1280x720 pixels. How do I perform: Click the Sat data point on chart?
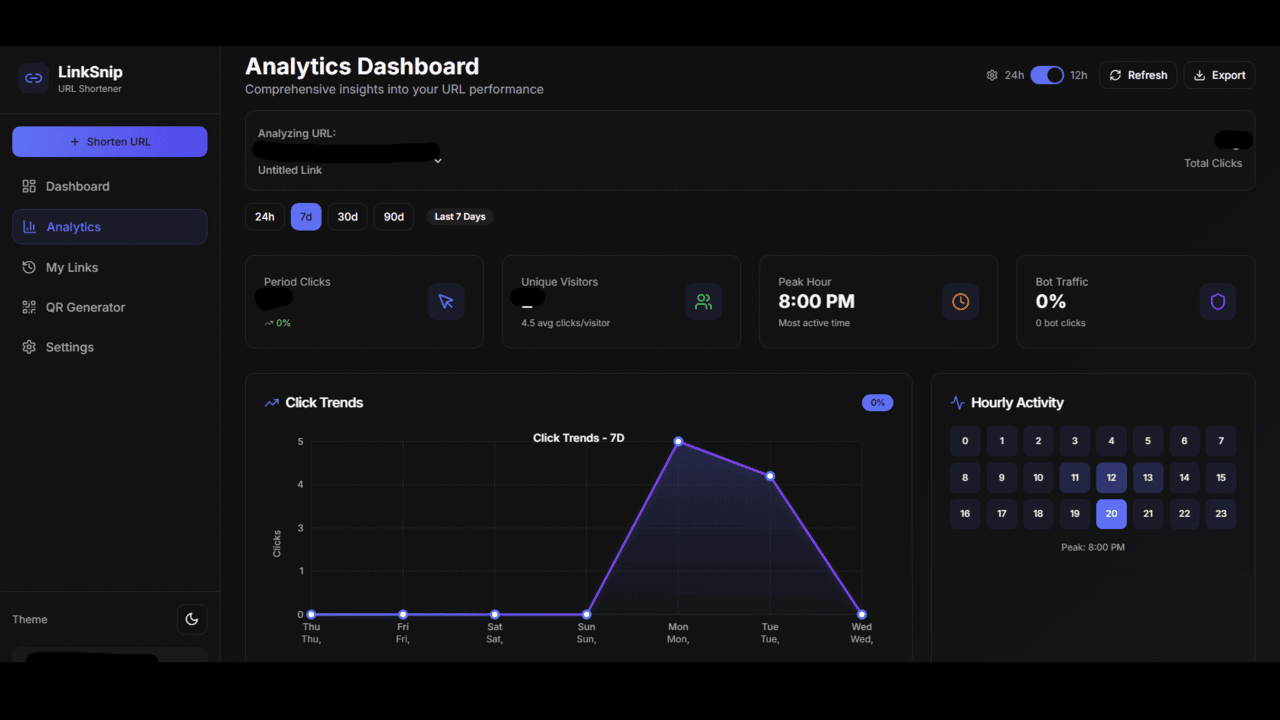click(495, 614)
